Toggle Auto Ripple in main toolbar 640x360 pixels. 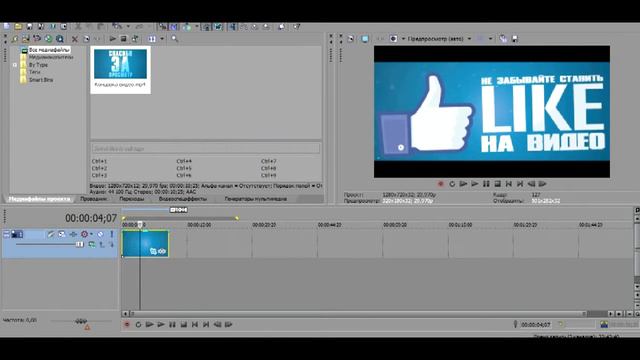187,27
